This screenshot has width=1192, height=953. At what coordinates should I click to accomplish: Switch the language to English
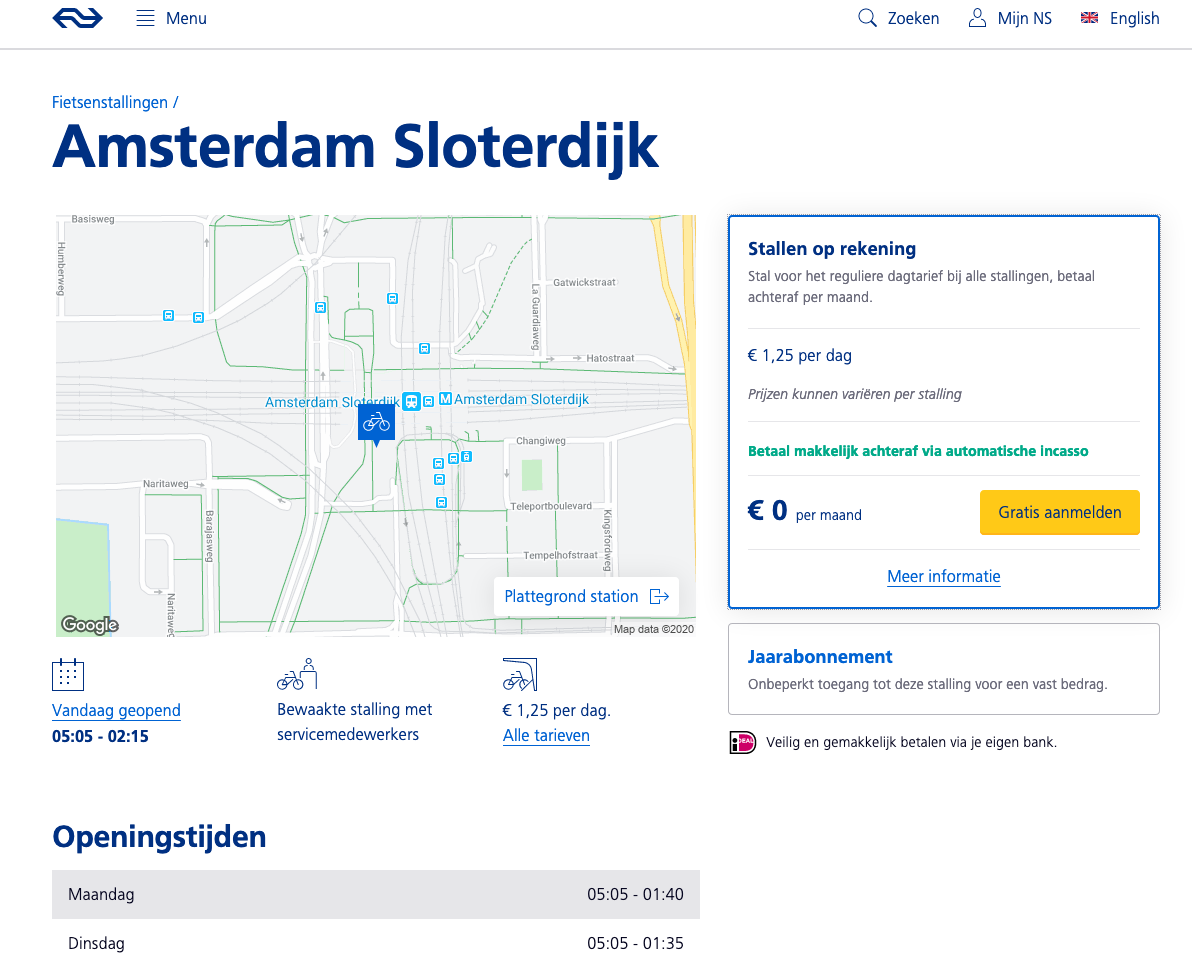pos(1134,18)
